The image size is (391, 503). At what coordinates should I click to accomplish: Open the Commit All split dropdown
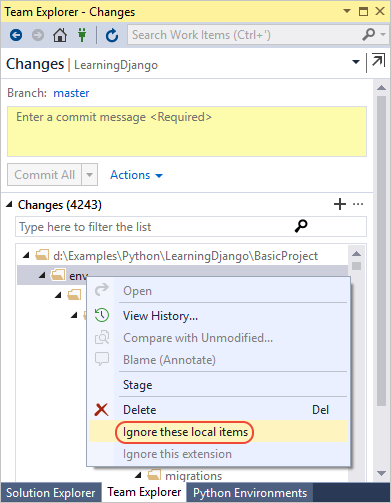89,174
